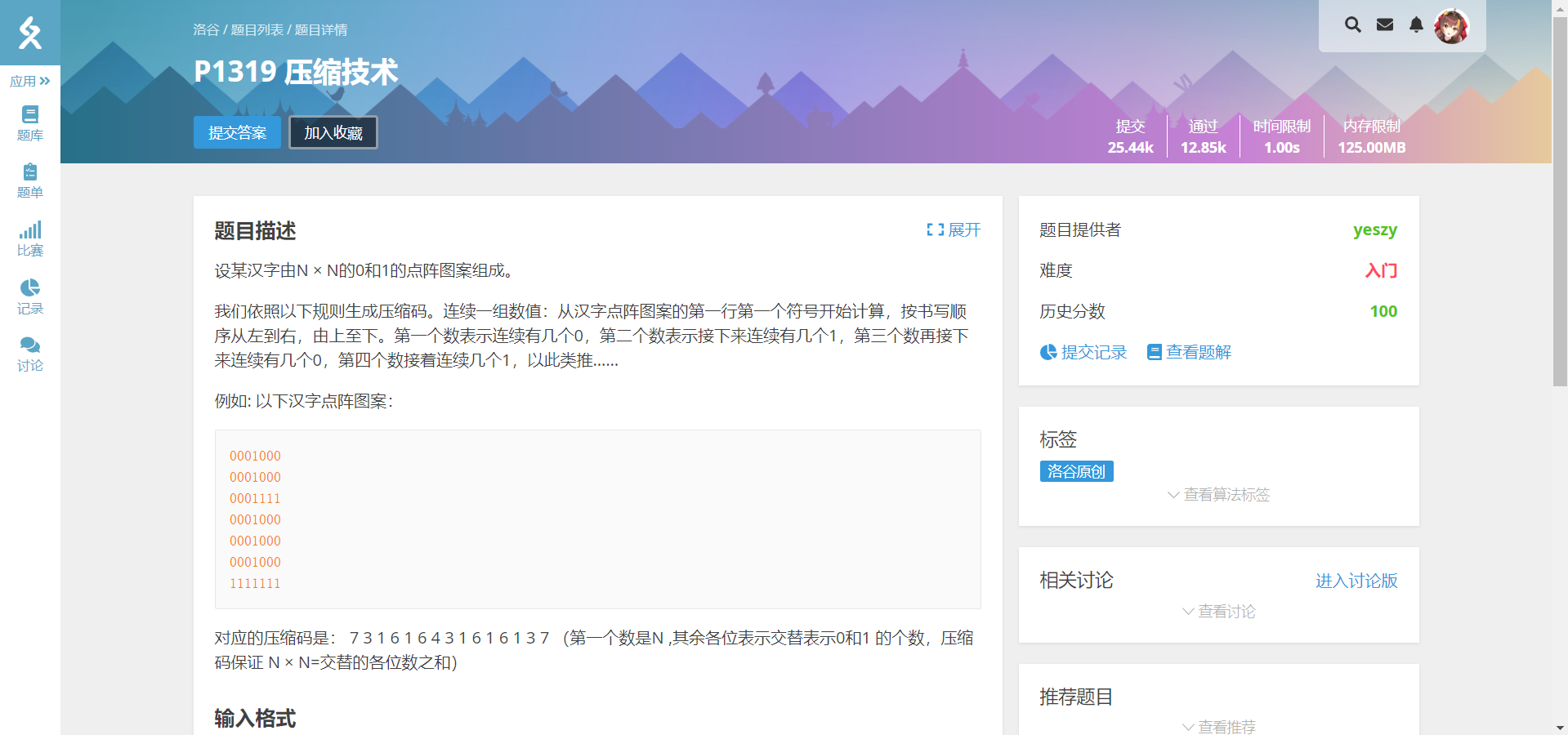
Task: Expand 查看算法标签 algorithm tags
Action: click(1218, 495)
